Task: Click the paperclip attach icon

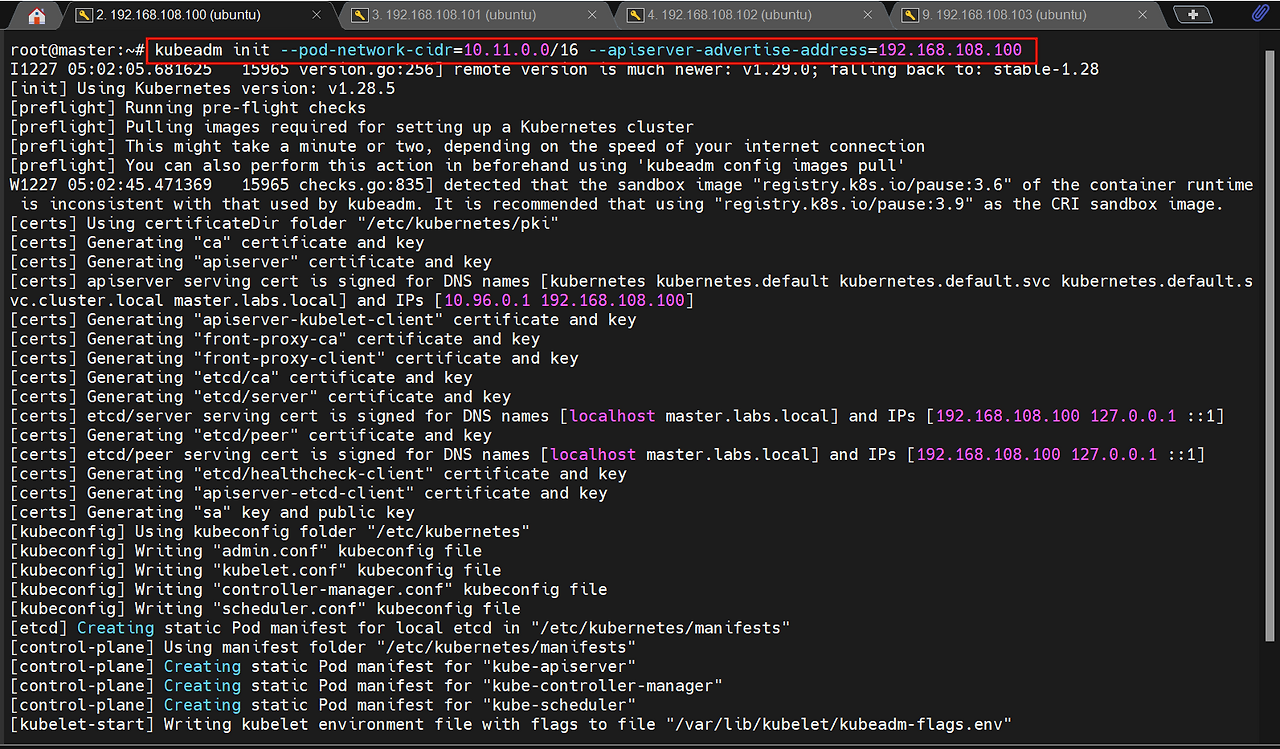Action: coord(1260,14)
